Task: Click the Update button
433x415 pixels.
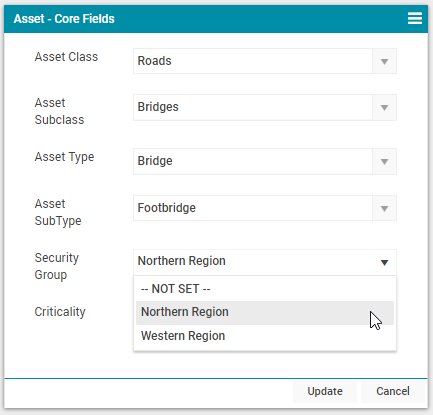Action: (325, 391)
